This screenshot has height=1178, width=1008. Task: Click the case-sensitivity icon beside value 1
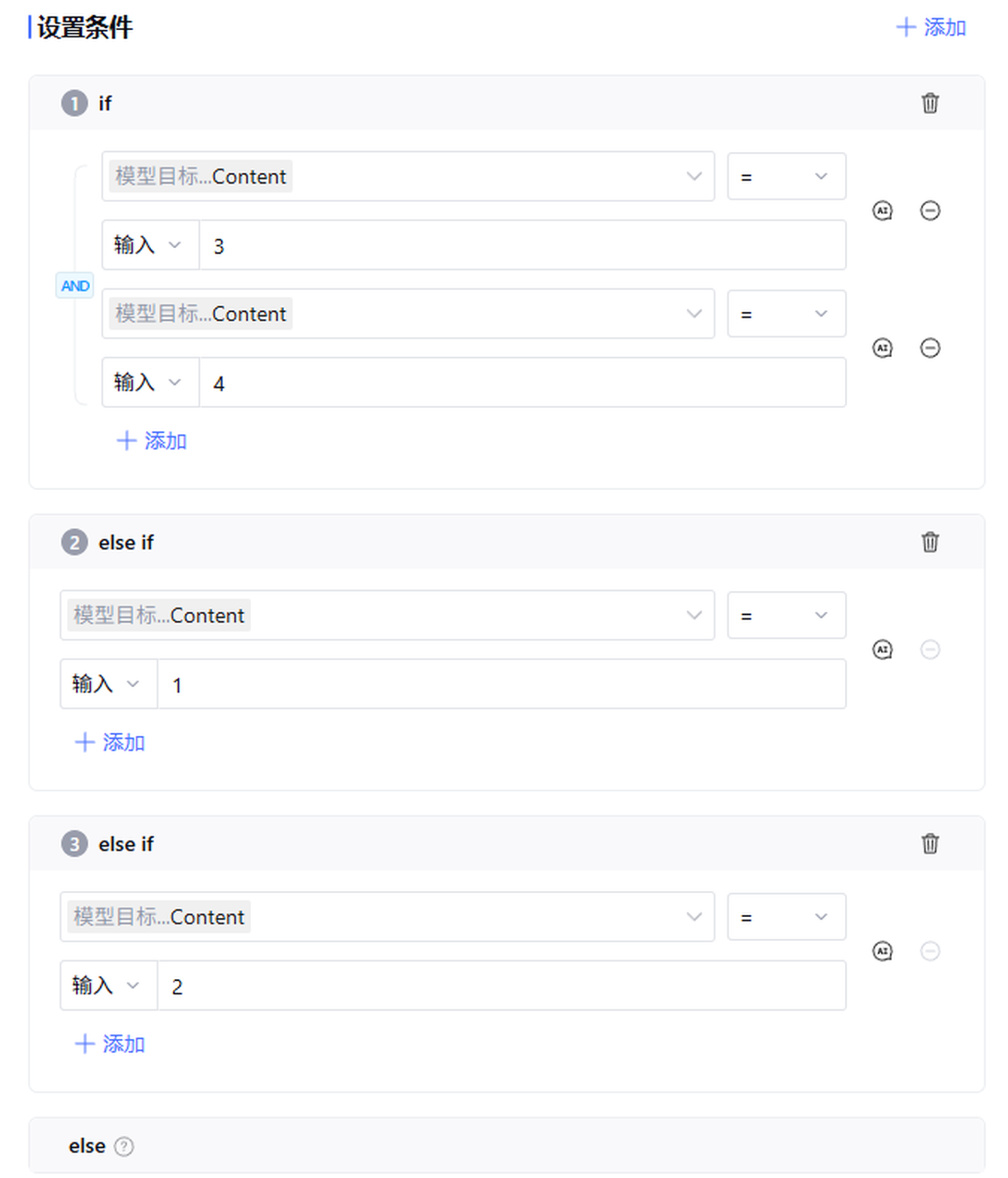click(x=882, y=649)
